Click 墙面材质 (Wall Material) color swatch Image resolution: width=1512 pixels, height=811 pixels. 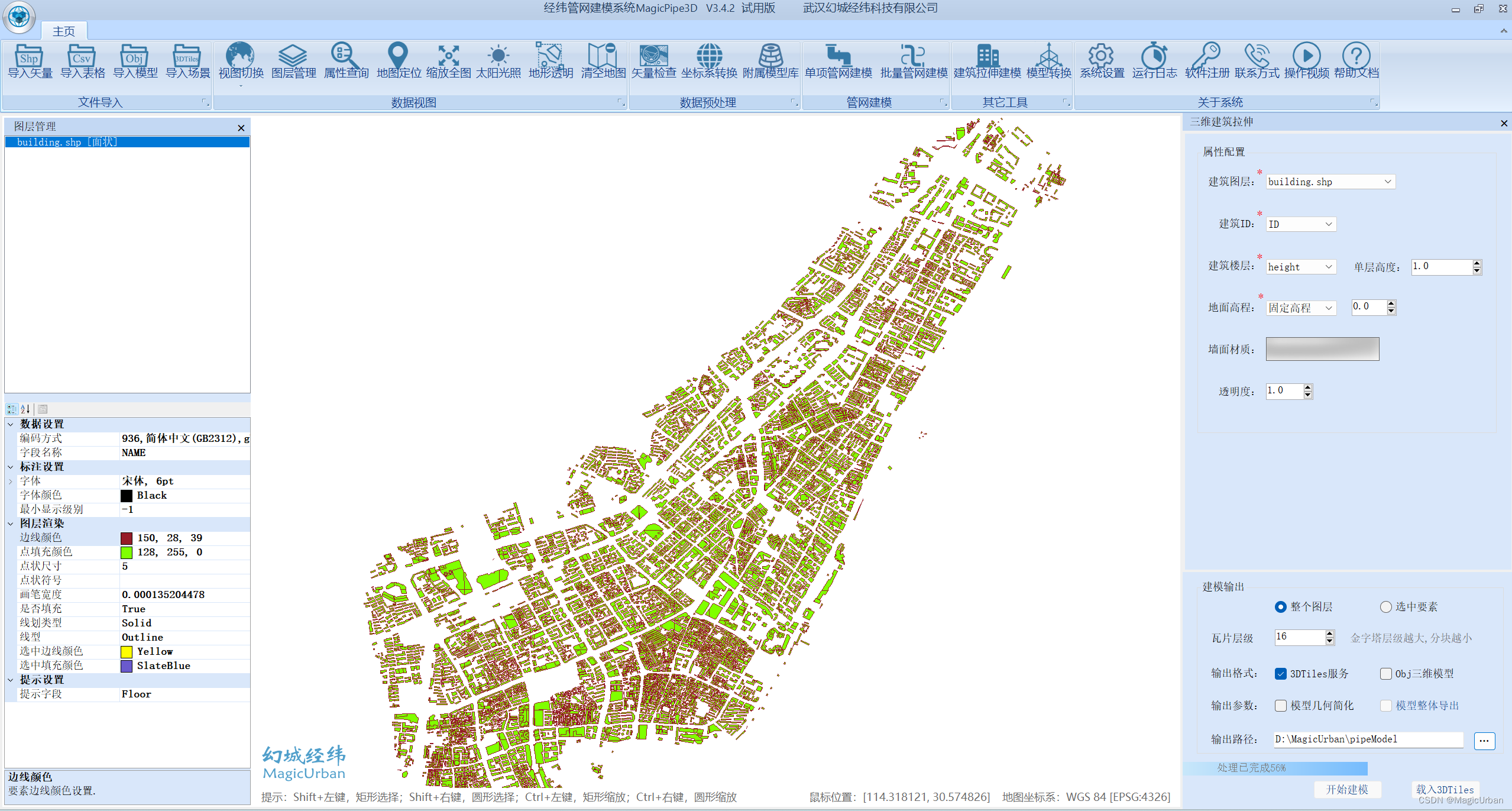click(x=1321, y=348)
